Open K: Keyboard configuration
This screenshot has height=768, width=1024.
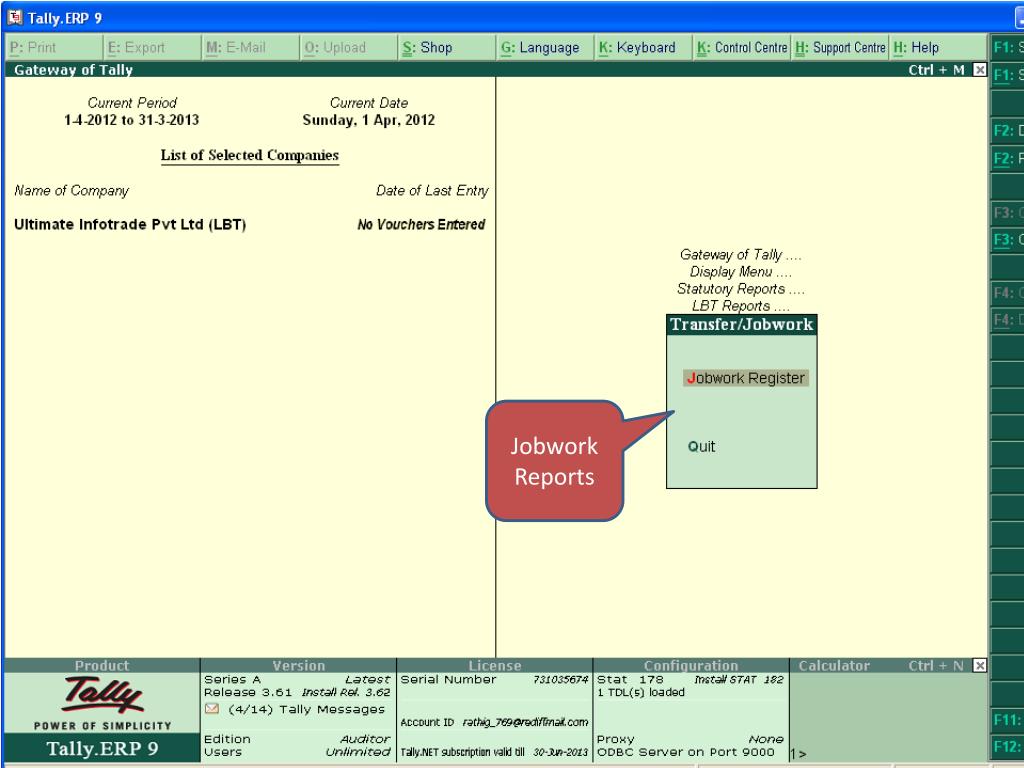pos(643,48)
